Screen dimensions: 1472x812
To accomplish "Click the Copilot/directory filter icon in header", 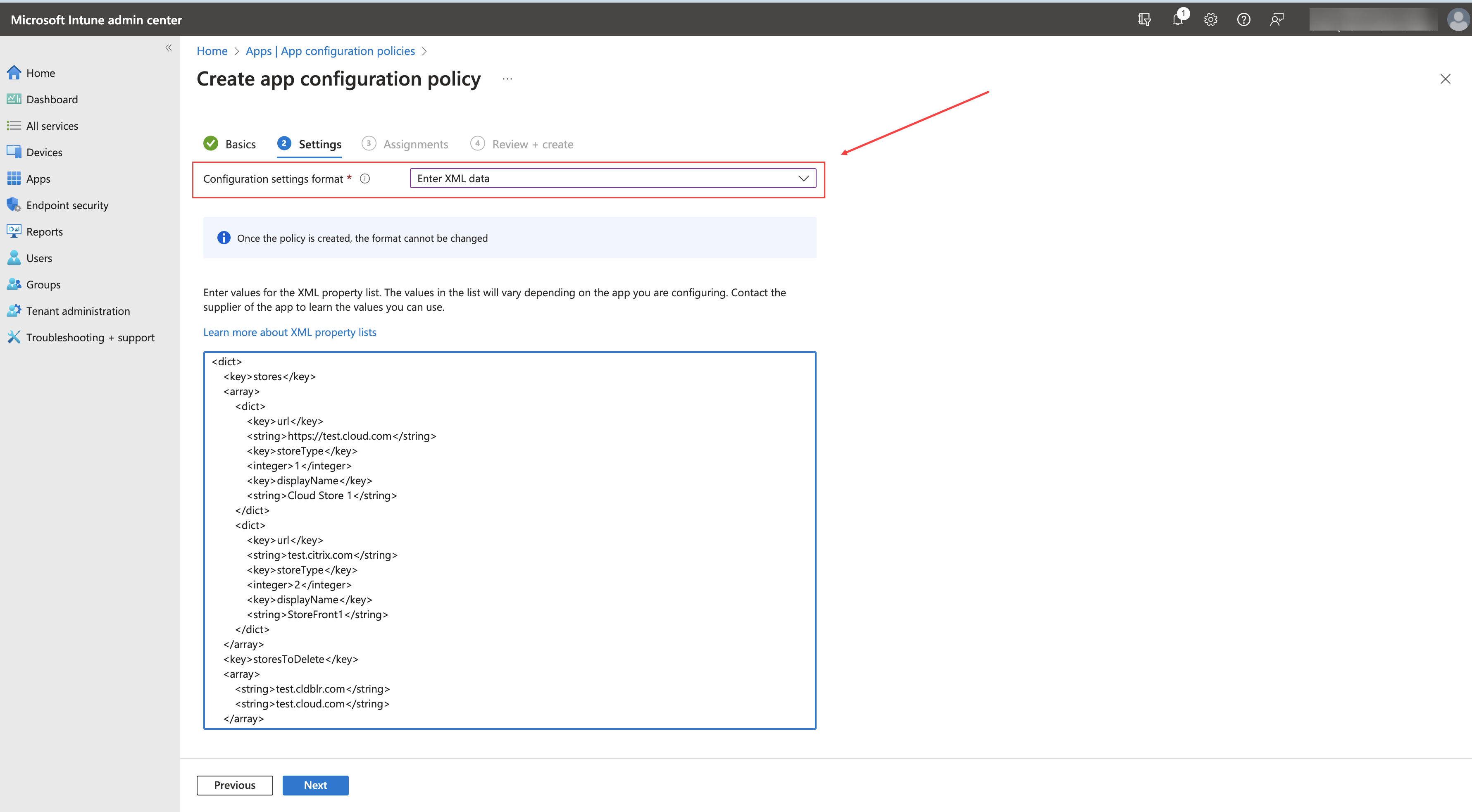I will (x=1144, y=19).
